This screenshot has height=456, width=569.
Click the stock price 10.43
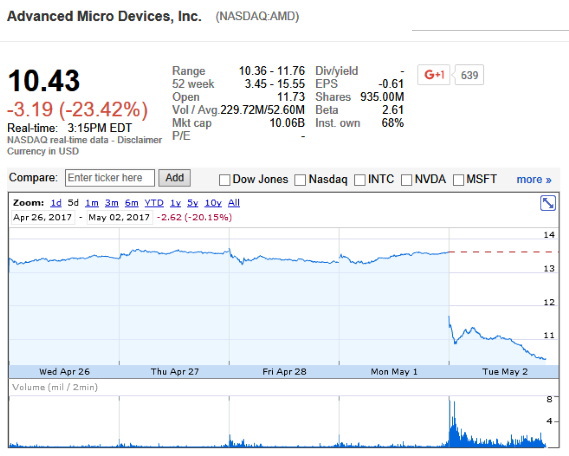click(44, 81)
